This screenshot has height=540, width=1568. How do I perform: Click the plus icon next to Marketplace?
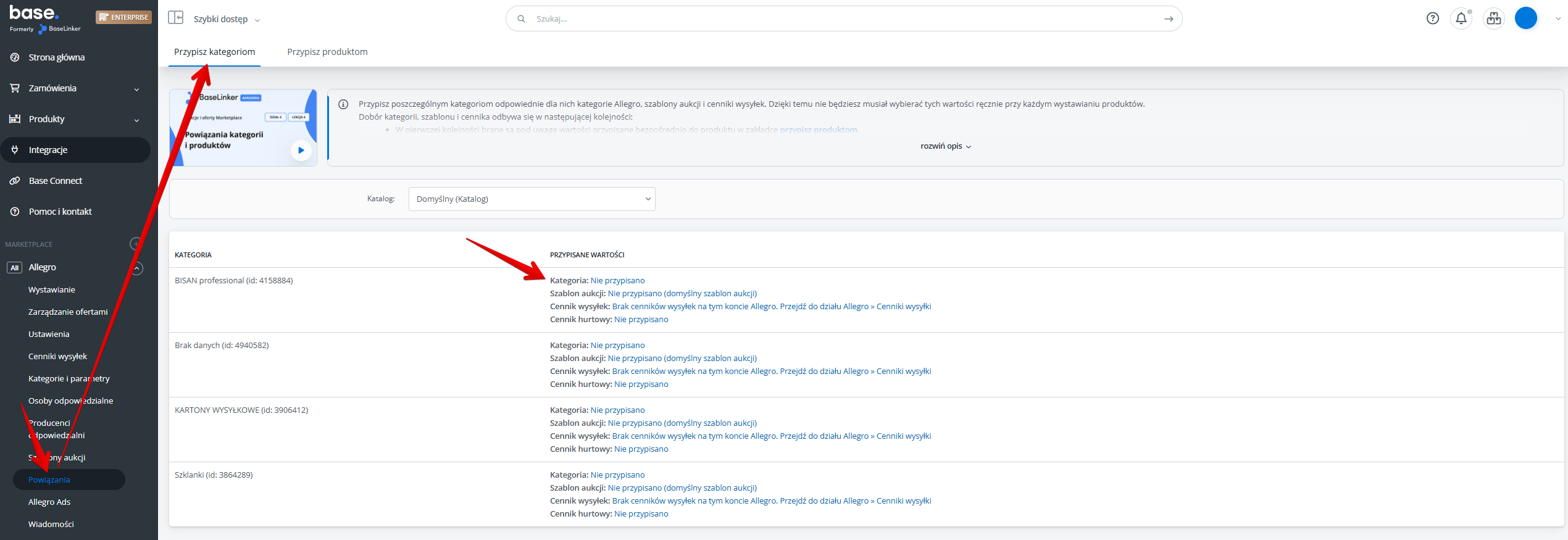(136, 244)
